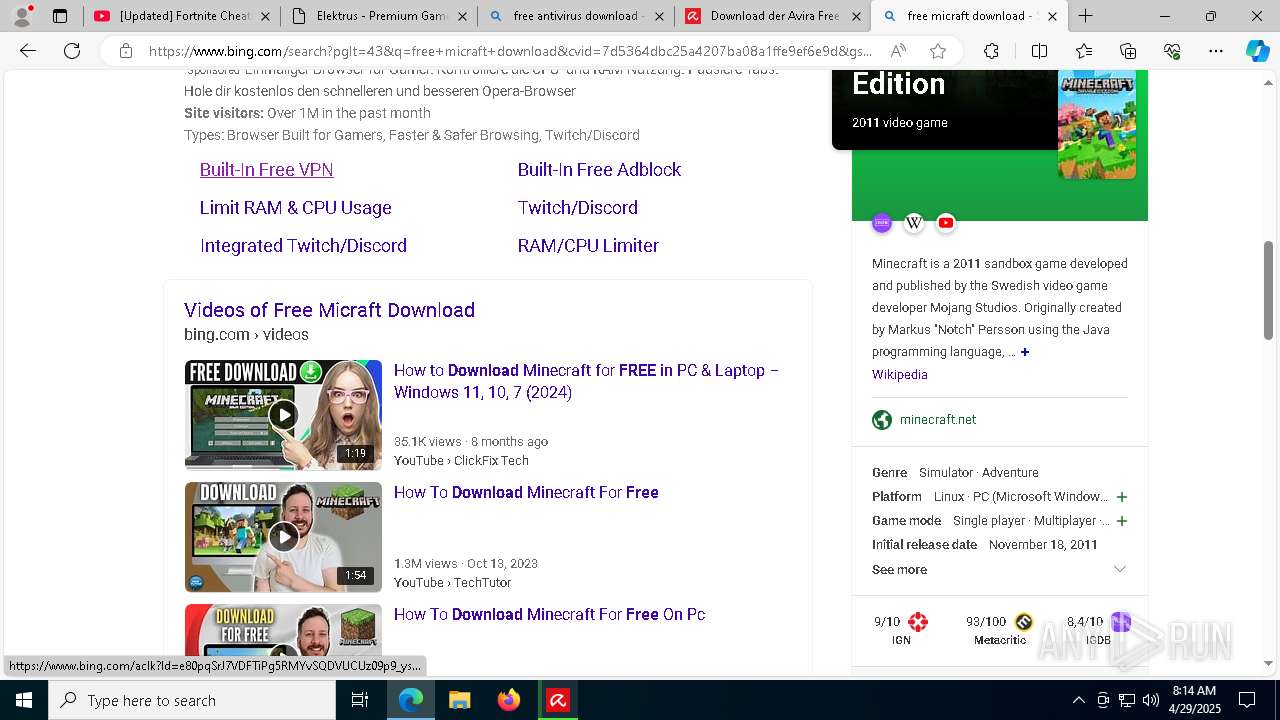This screenshot has width=1280, height=720.
Task: Select the free micraft download tab
Action: click(969, 16)
